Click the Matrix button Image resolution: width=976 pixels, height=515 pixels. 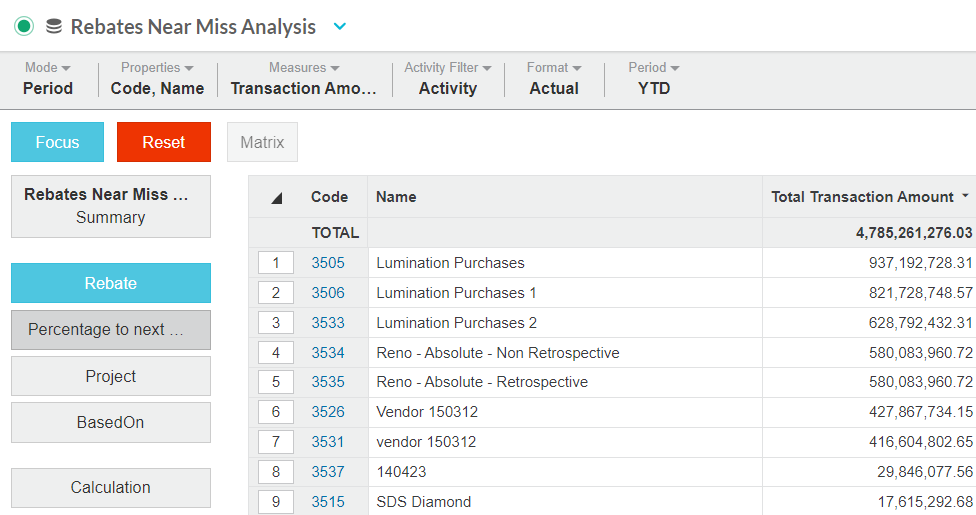click(262, 142)
